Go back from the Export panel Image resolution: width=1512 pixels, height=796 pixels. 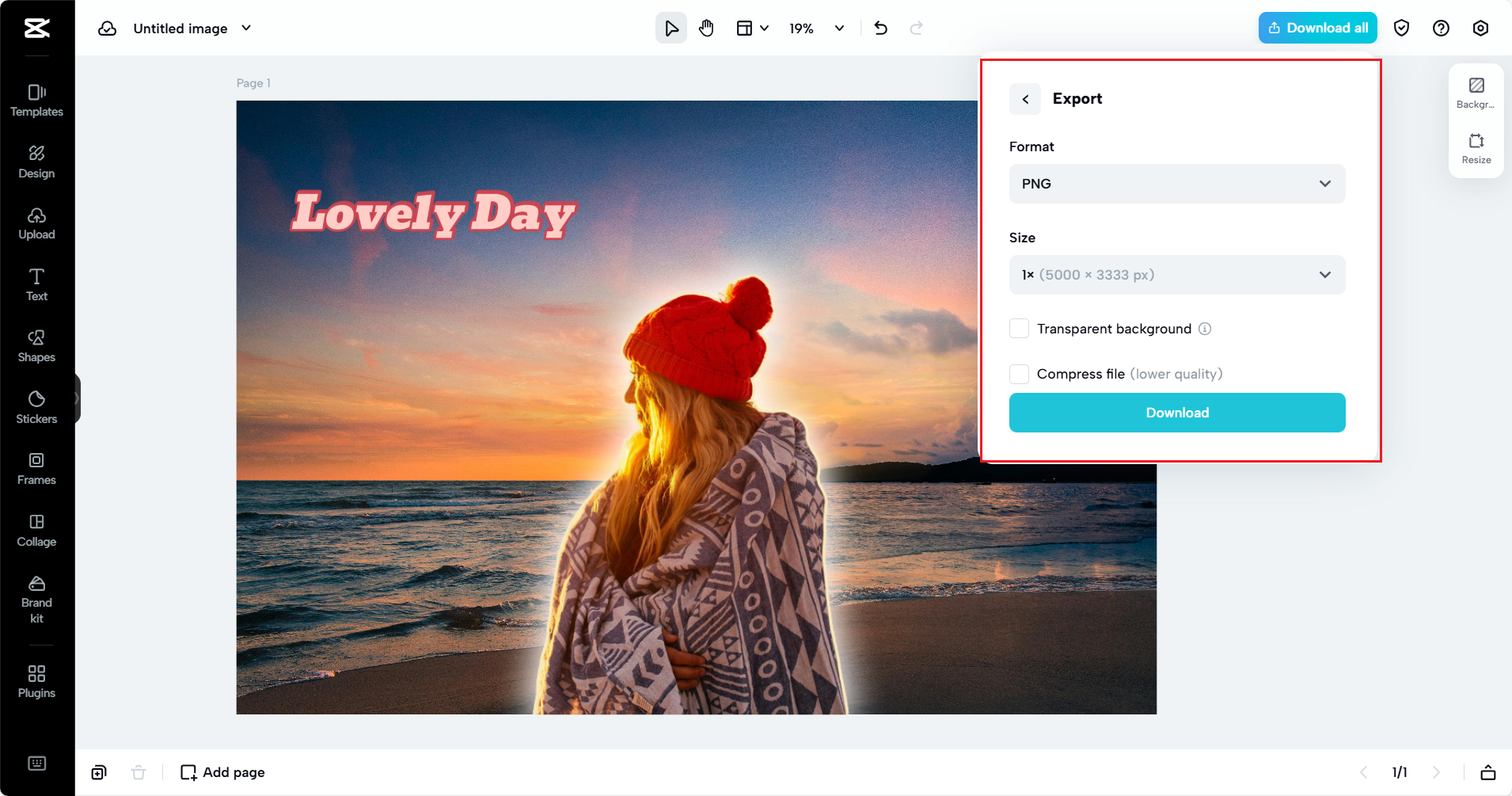point(1025,99)
